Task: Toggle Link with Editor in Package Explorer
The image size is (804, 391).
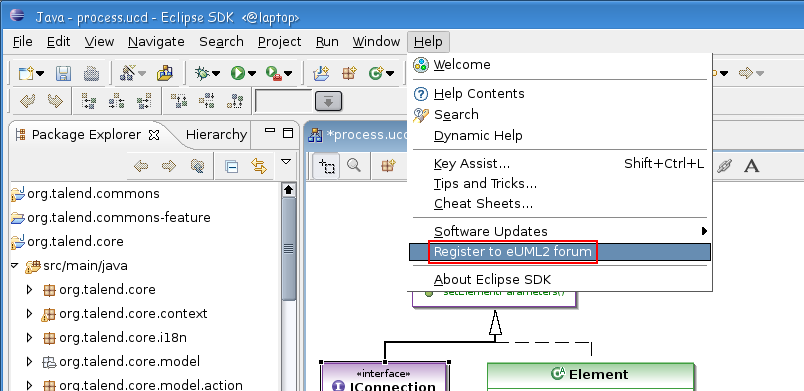Action: [259, 166]
